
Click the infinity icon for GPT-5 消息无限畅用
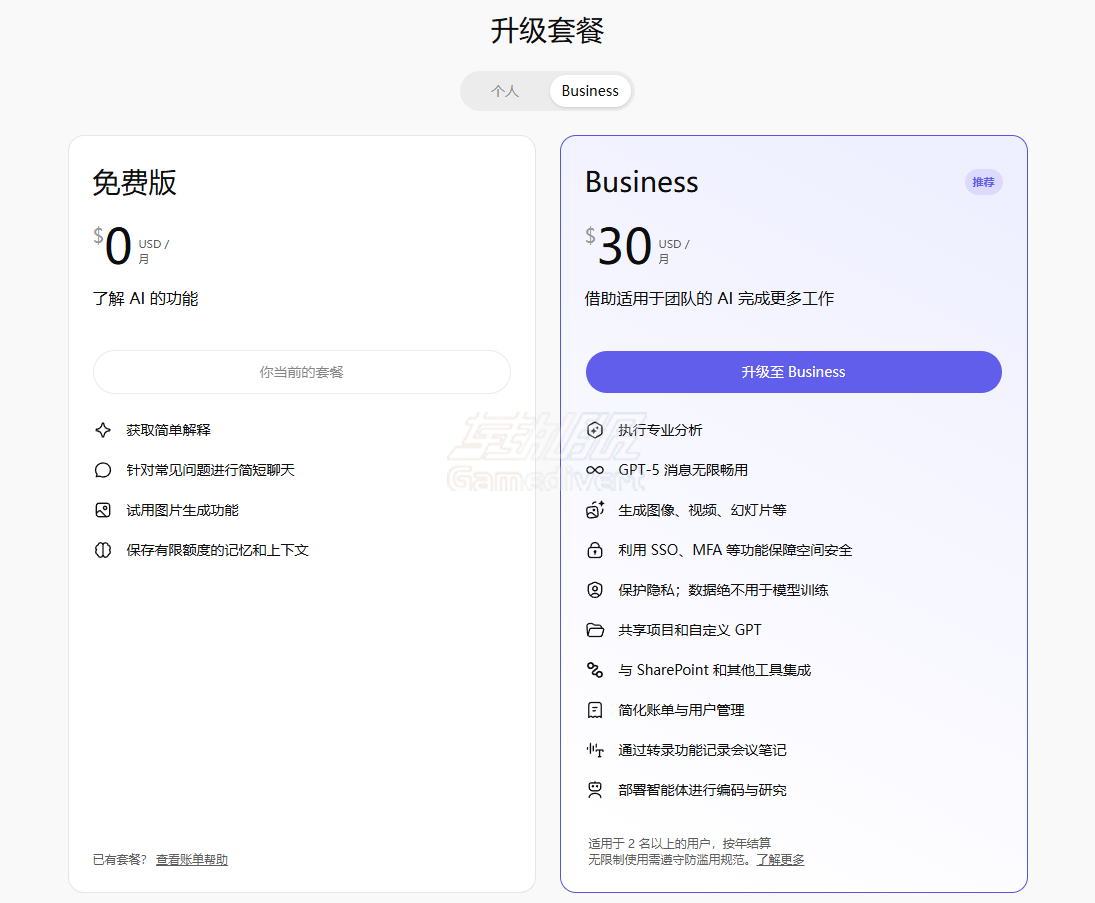click(595, 470)
